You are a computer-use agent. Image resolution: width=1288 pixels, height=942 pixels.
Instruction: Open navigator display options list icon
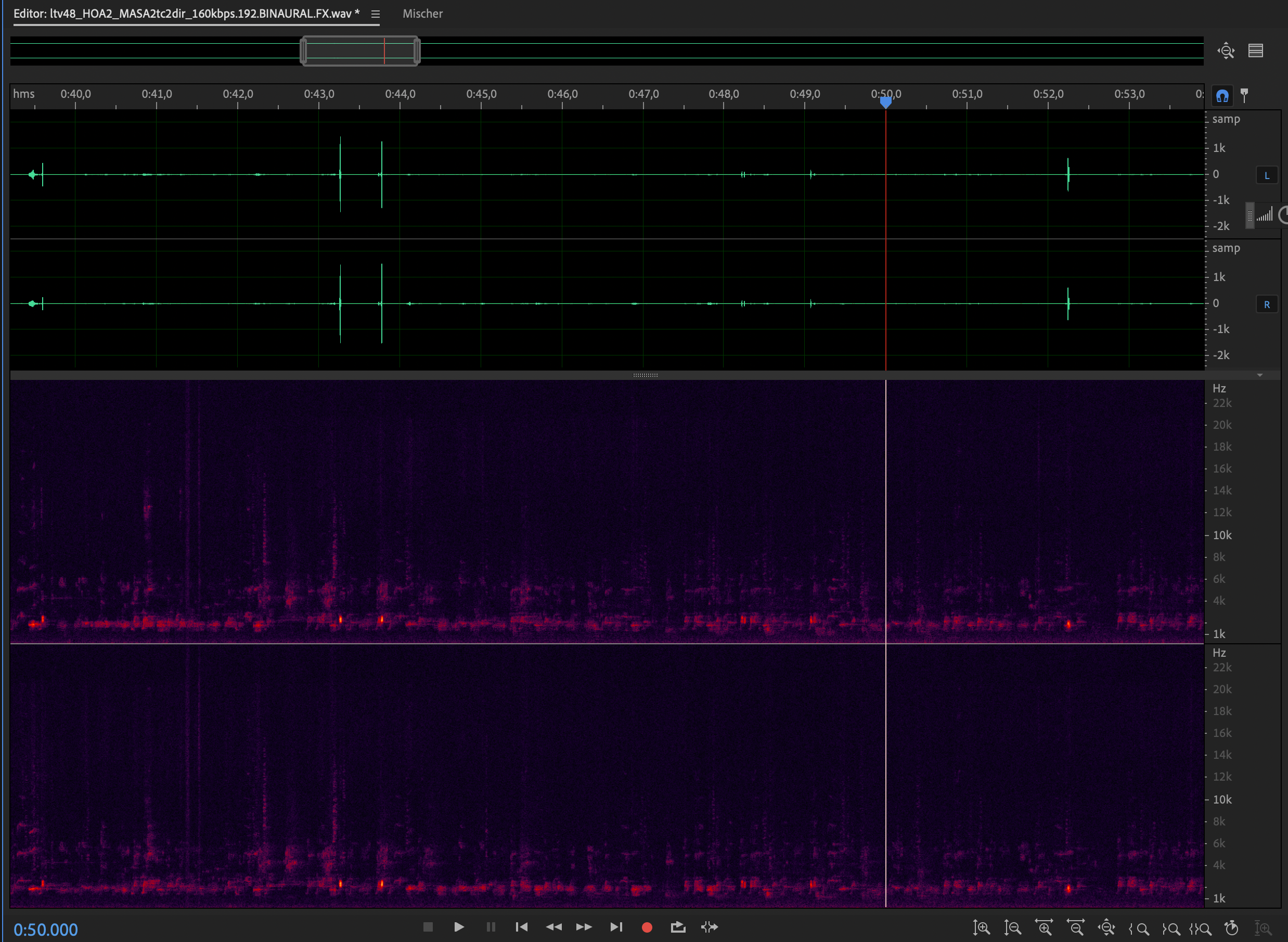tap(1256, 51)
